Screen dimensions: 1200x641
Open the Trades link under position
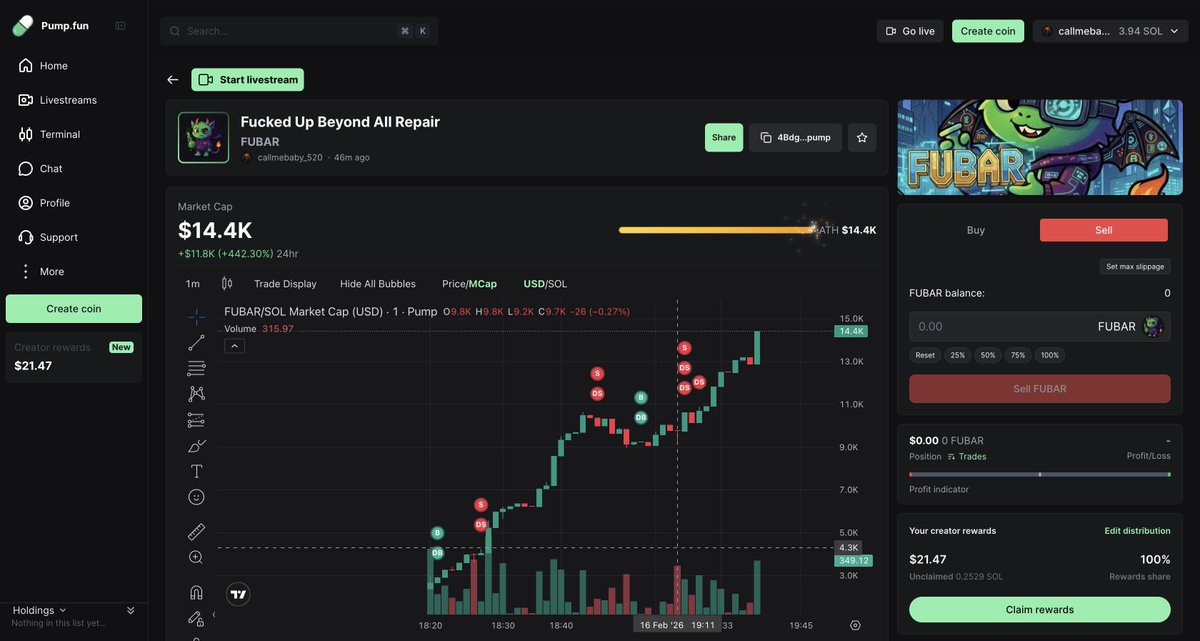[966, 457]
